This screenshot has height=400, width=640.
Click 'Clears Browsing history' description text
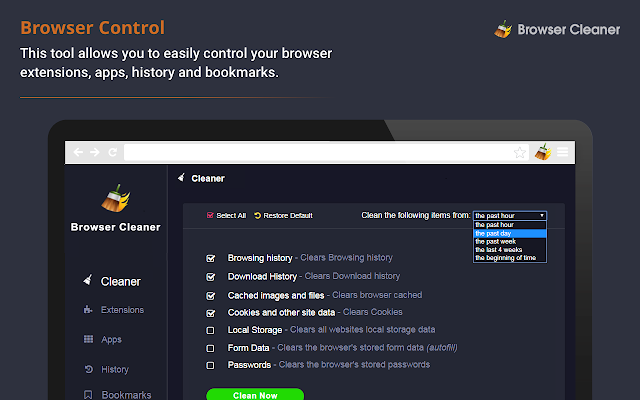click(347, 258)
